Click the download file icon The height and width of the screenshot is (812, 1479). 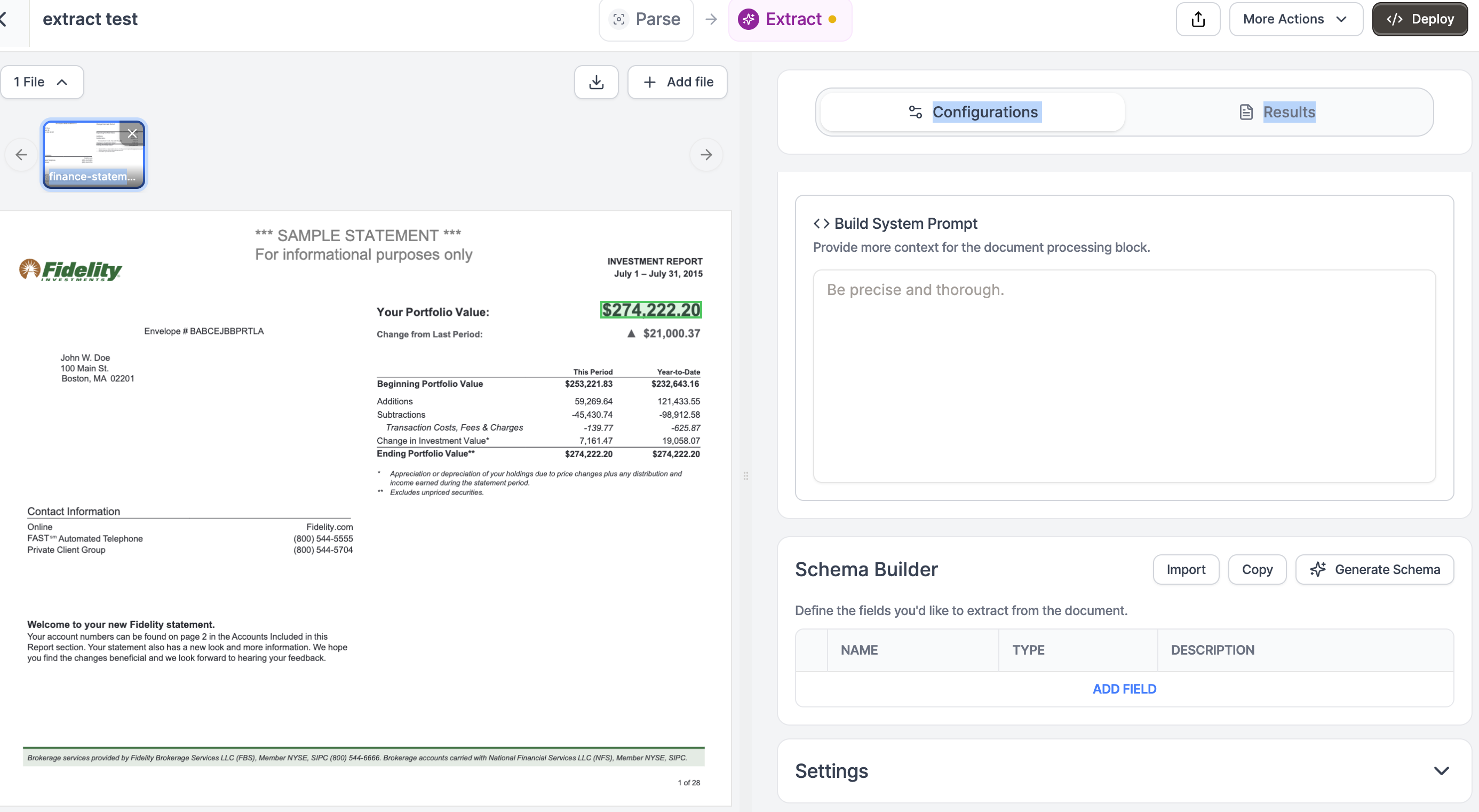596,82
